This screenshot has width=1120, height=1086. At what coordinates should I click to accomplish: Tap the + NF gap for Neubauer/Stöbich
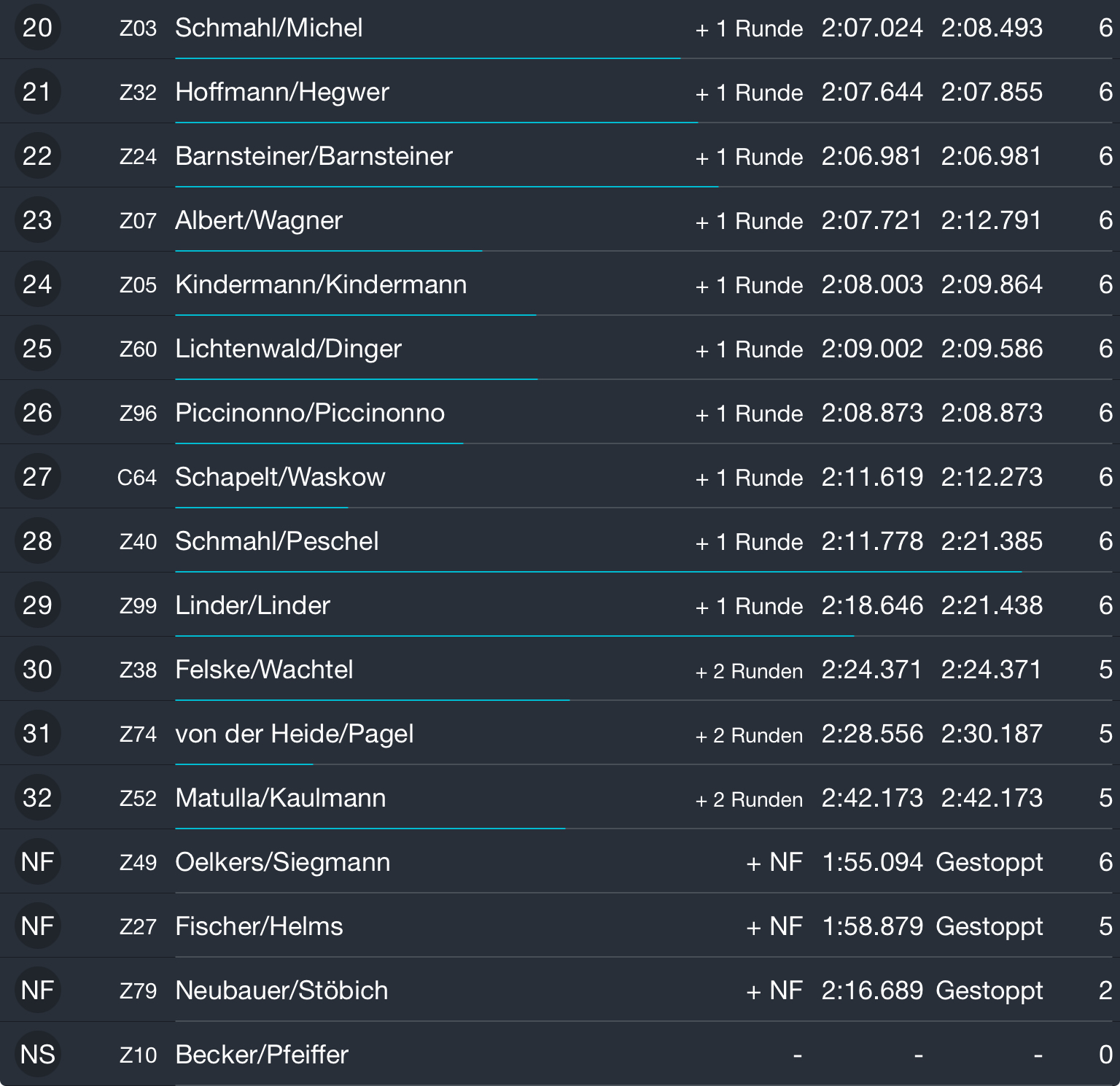774,990
